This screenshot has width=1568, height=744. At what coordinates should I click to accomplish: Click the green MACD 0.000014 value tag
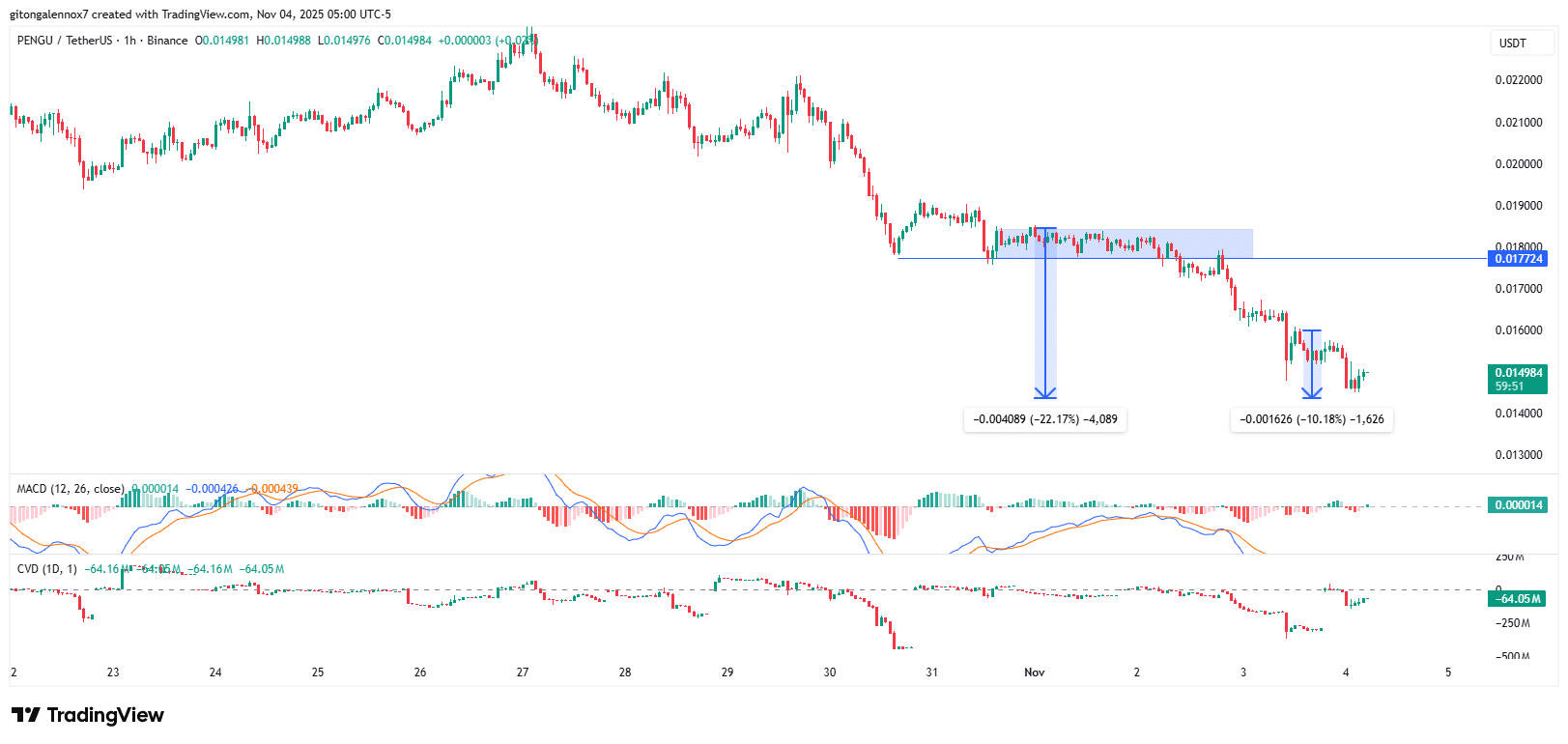(x=1518, y=505)
